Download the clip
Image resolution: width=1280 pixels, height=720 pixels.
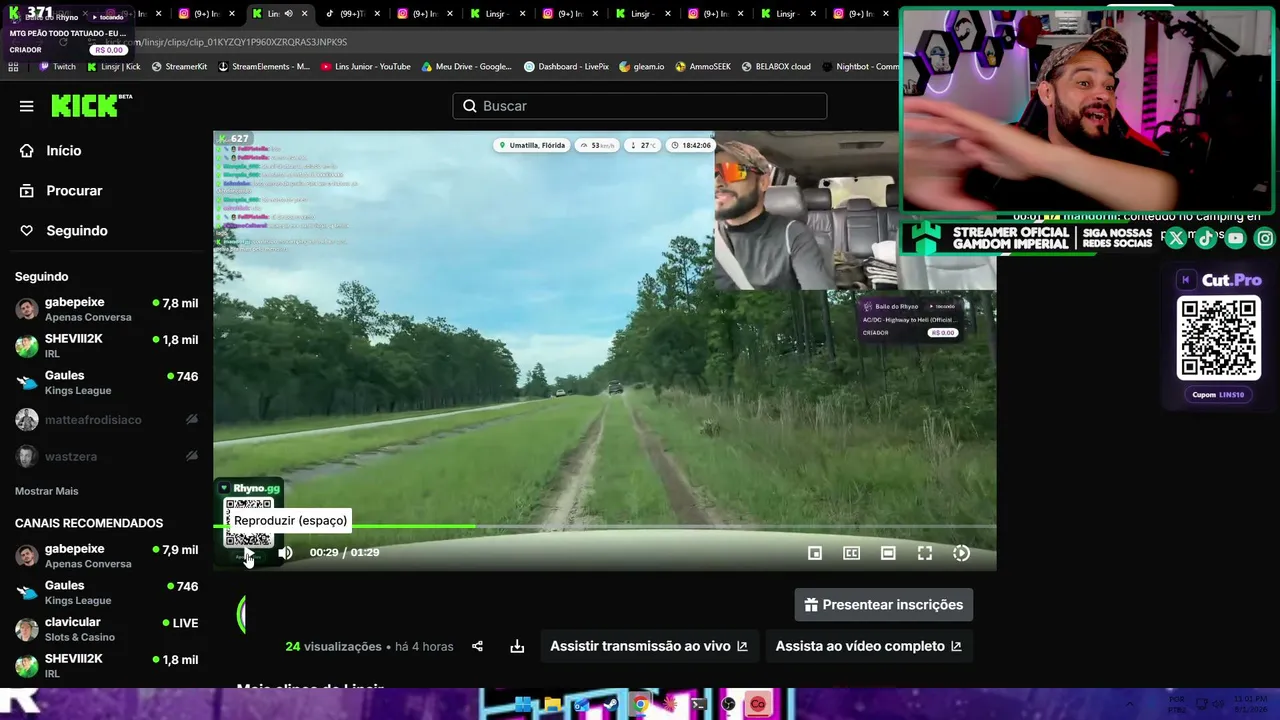tap(517, 646)
